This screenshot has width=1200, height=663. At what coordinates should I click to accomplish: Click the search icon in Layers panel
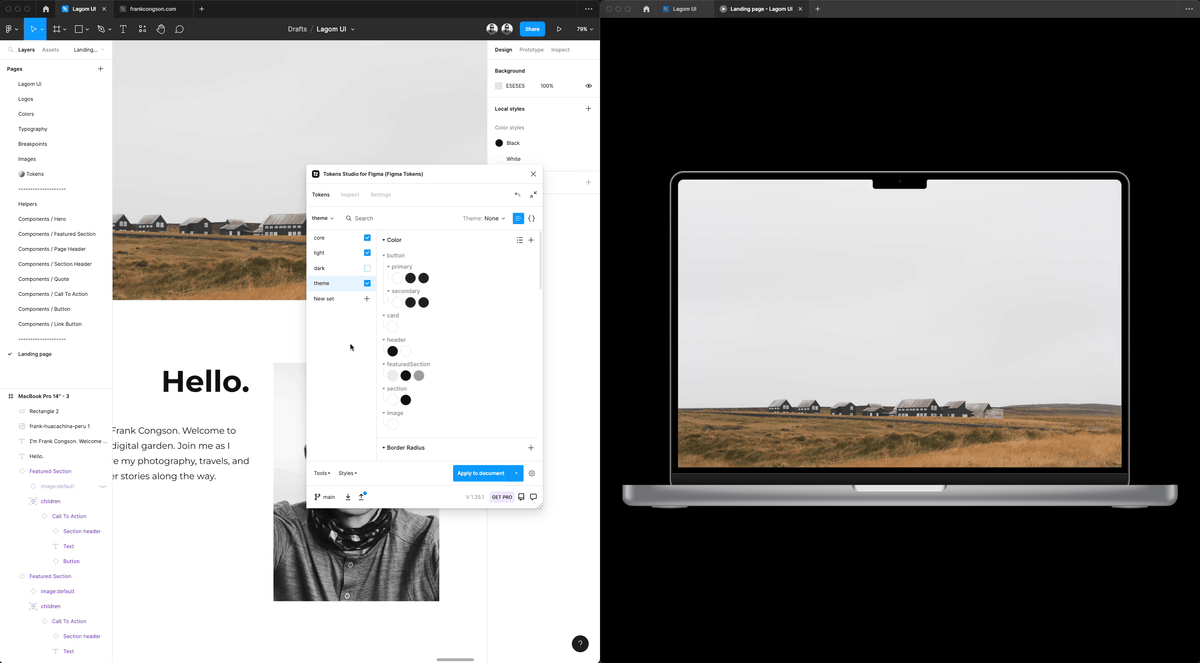10,49
